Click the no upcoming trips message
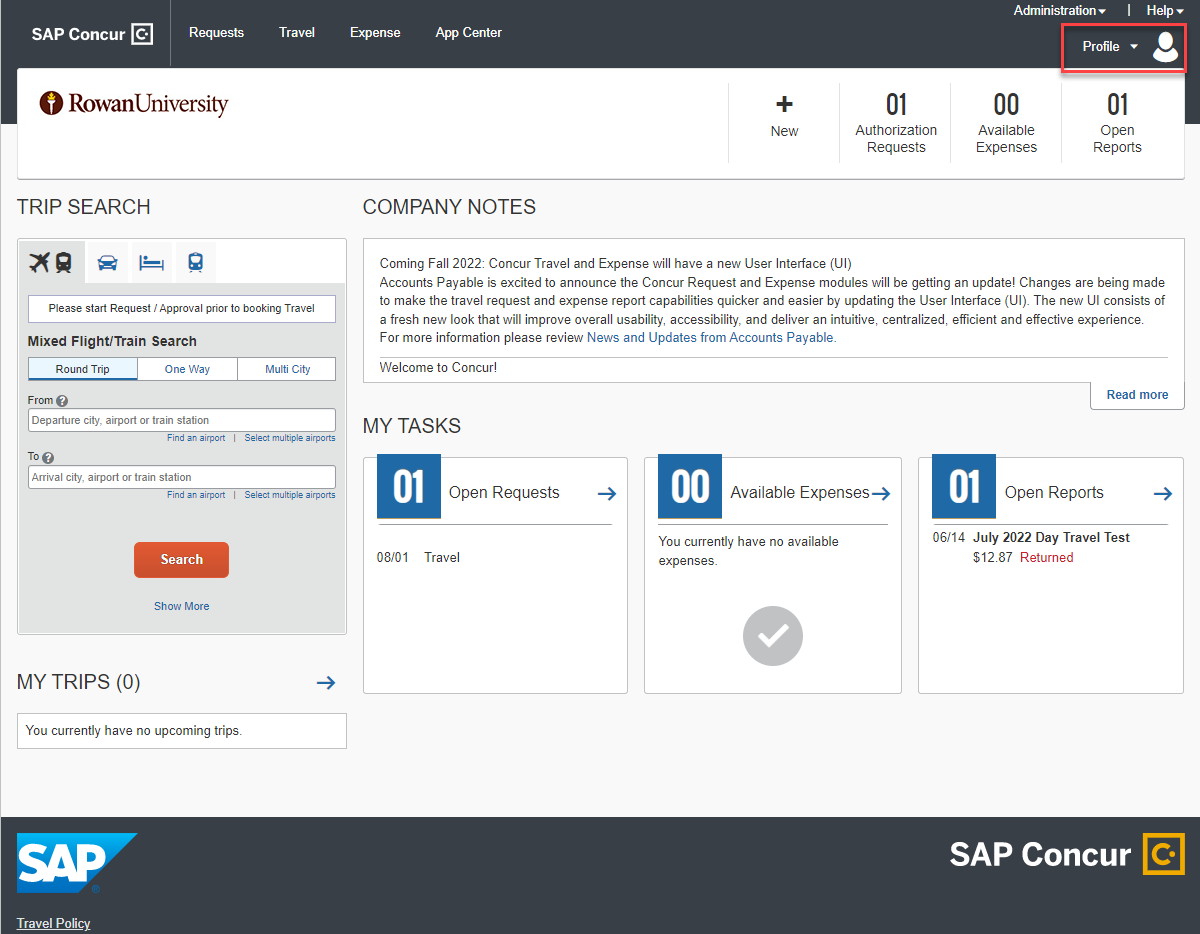Image resolution: width=1200 pixels, height=934 pixels. (x=134, y=731)
